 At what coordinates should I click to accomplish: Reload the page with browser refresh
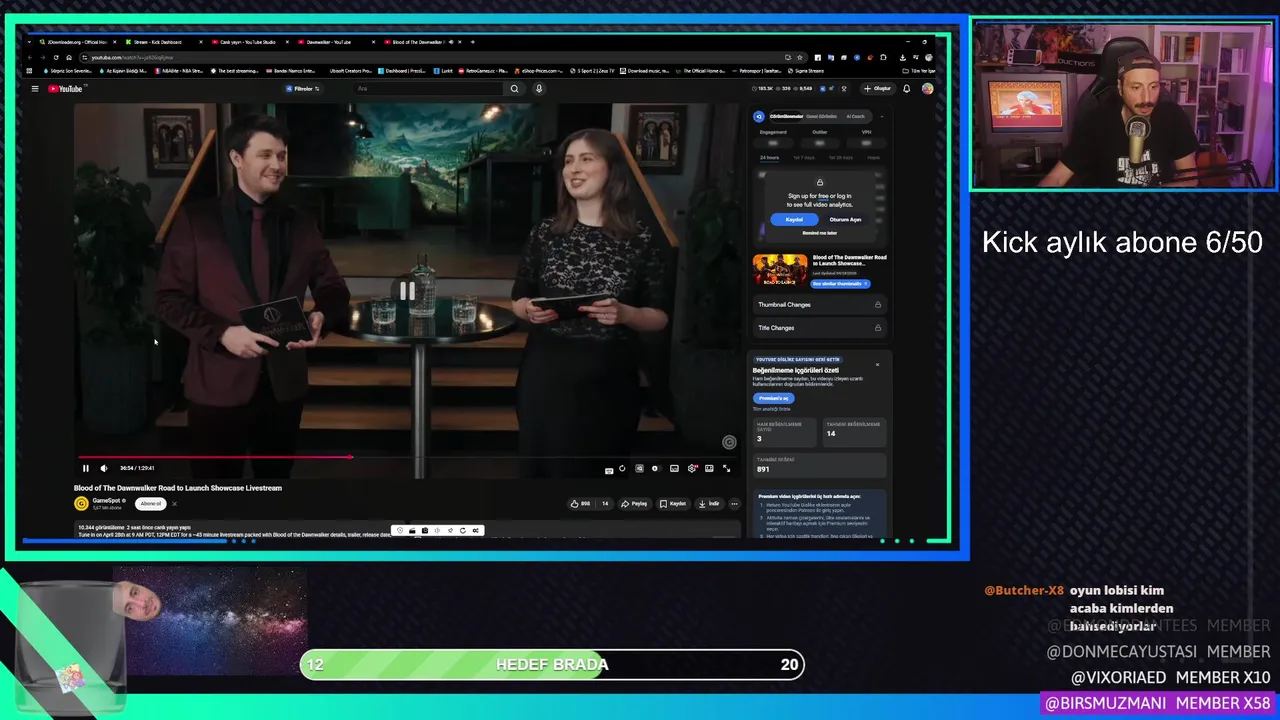pos(56,57)
